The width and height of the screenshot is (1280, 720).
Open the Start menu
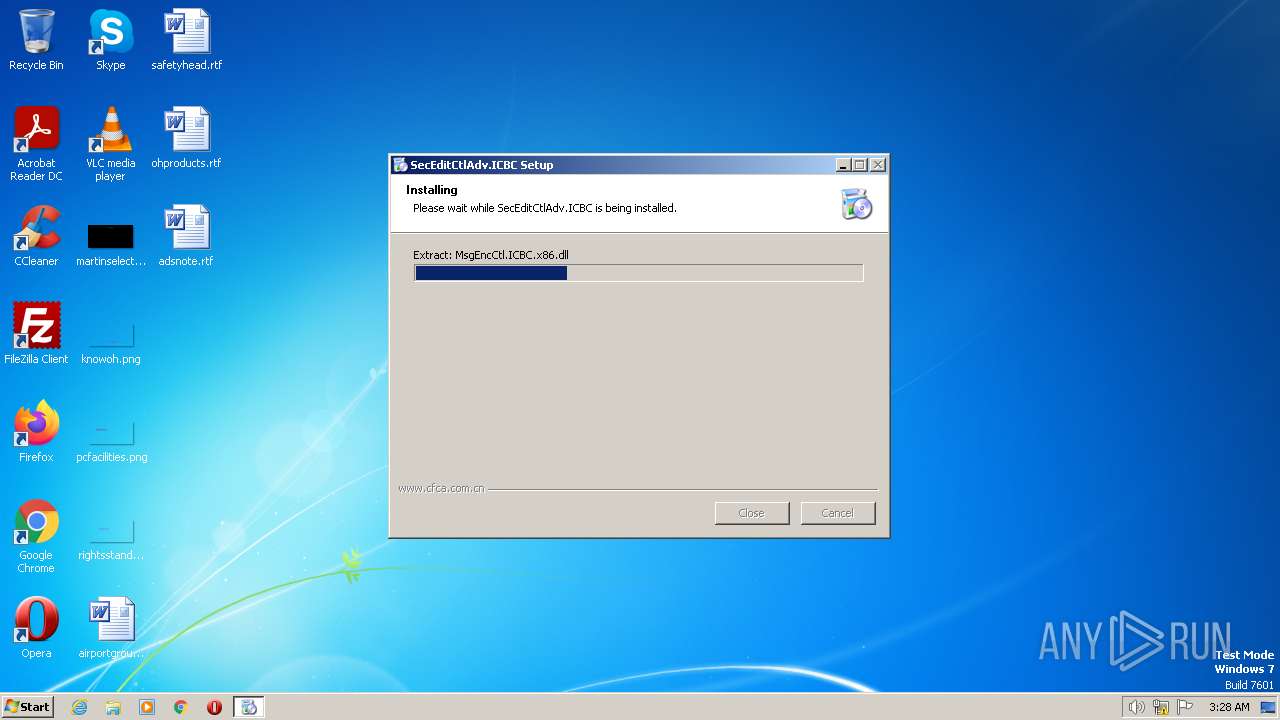(27, 707)
